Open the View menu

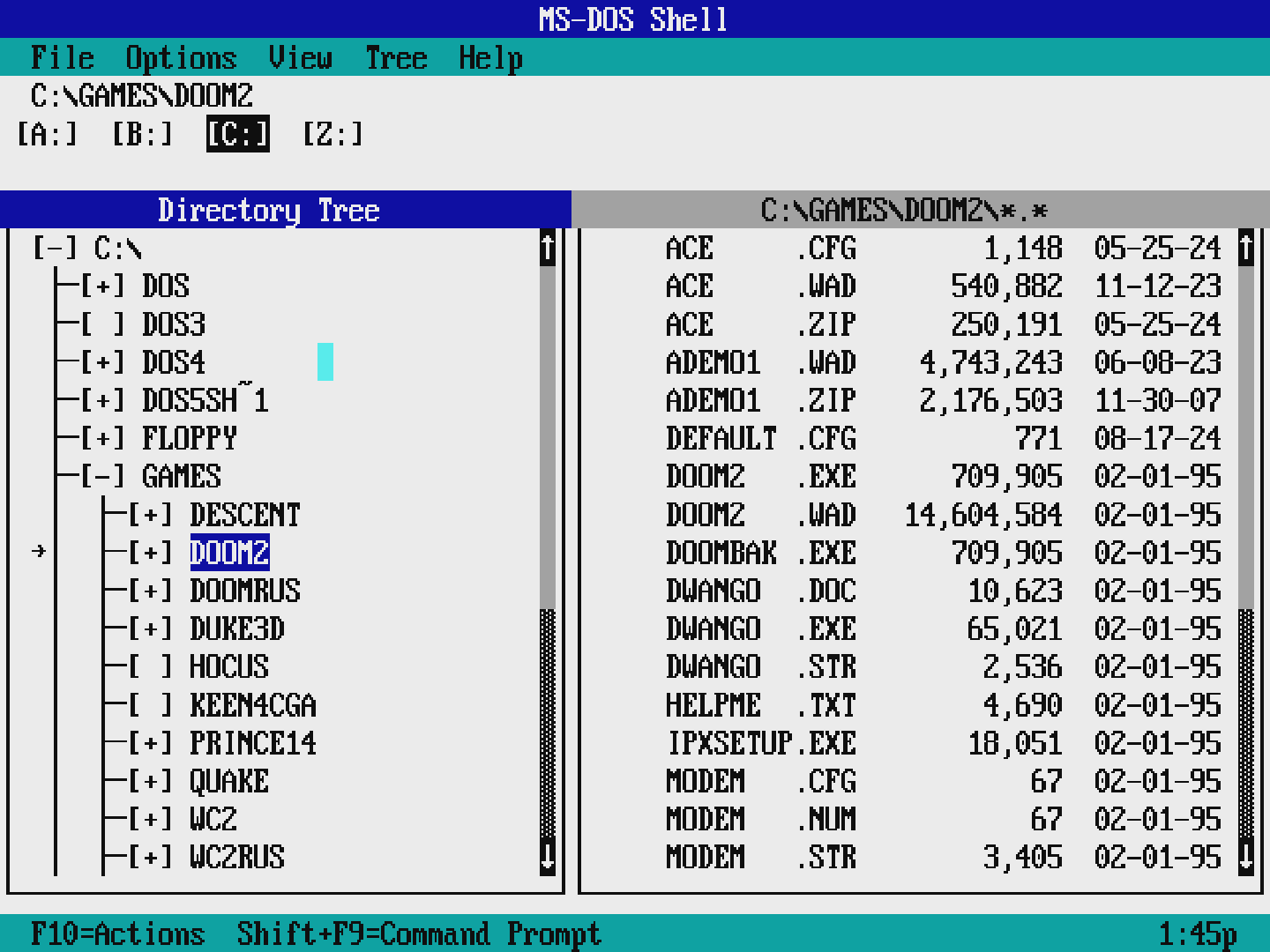[x=301, y=58]
